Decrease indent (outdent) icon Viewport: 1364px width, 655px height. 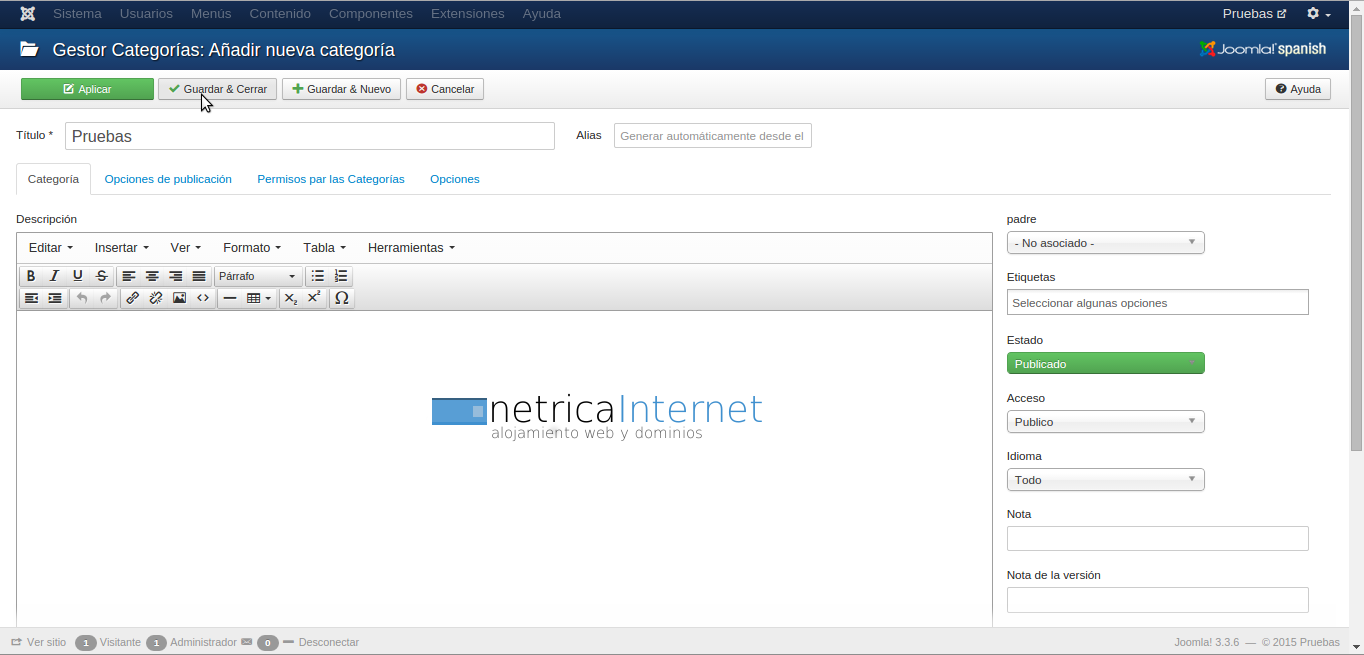pos(31,298)
